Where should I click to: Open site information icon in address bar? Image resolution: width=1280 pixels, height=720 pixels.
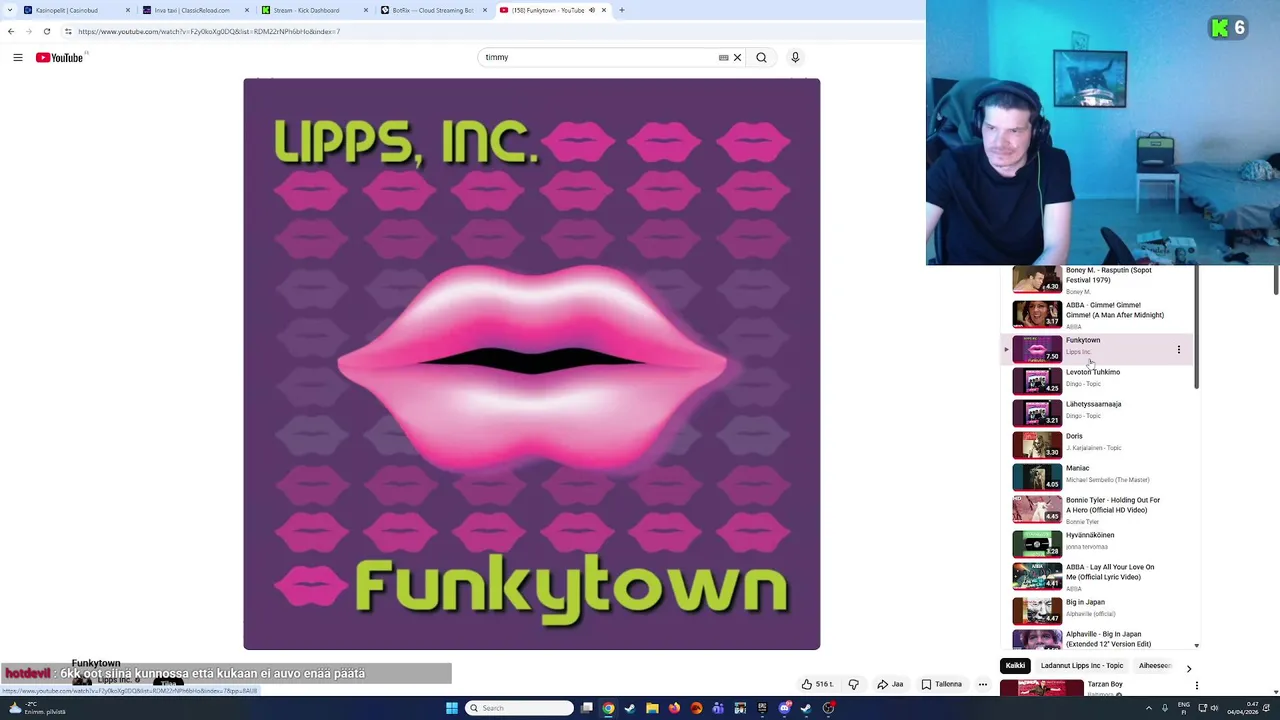(x=68, y=31)
